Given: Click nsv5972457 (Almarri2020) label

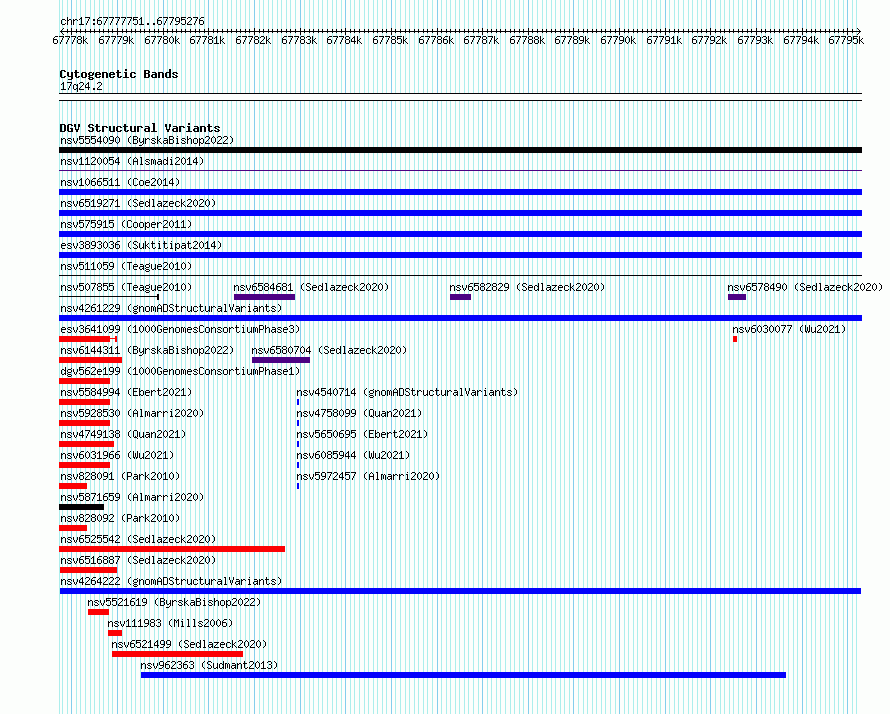Looking at the screenshot, I should (x=368, y=476).
